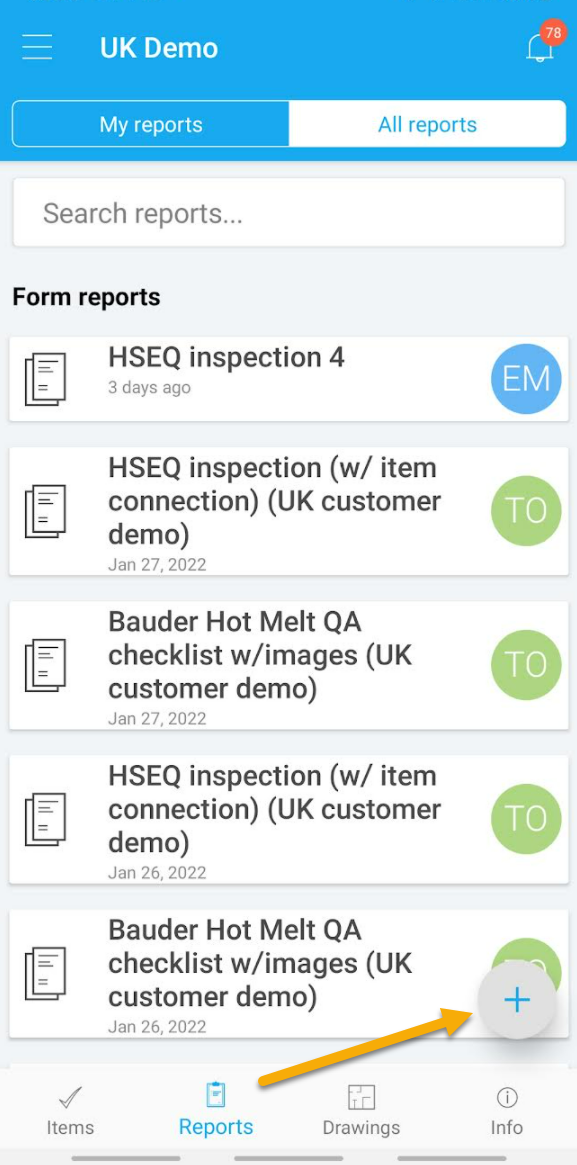577x1165 pixels.
Task: Select the Reports bottom navigation tab
Action: (215, 1110)
